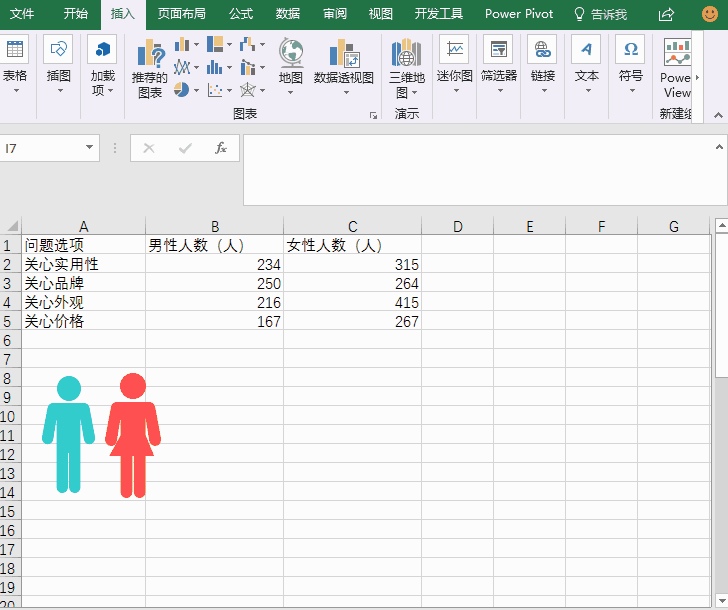Select cell 男性人数（人）

coord(214,245)
